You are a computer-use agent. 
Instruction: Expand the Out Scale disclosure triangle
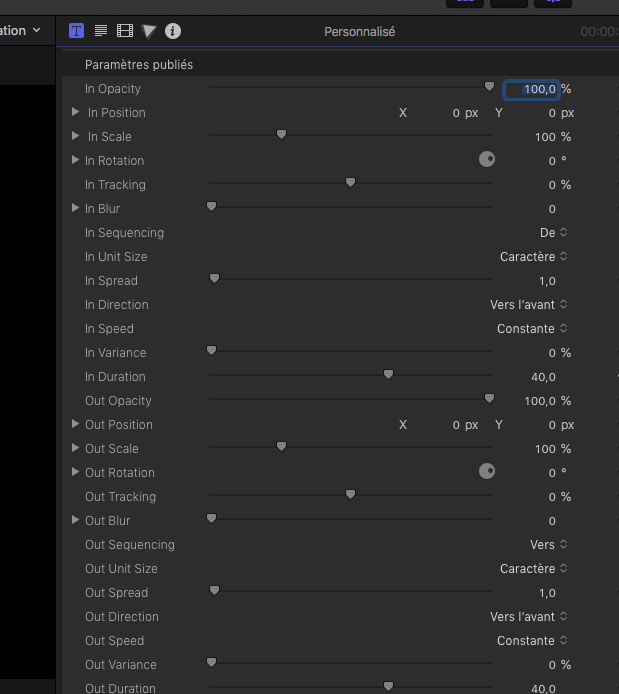(x=76, y=448)
